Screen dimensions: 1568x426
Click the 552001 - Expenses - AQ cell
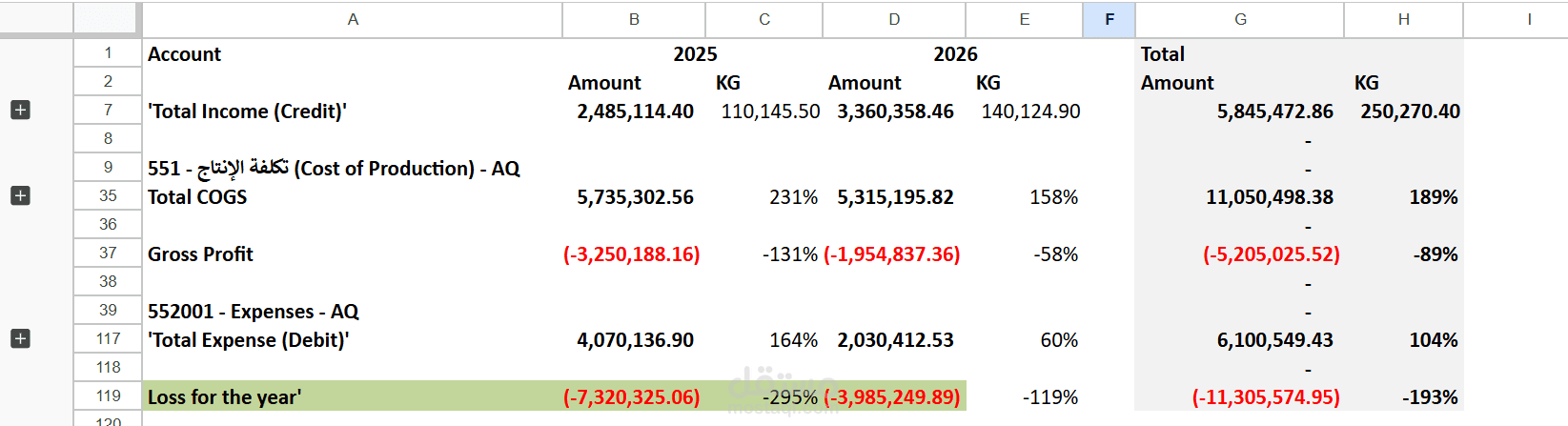(353, 311)
